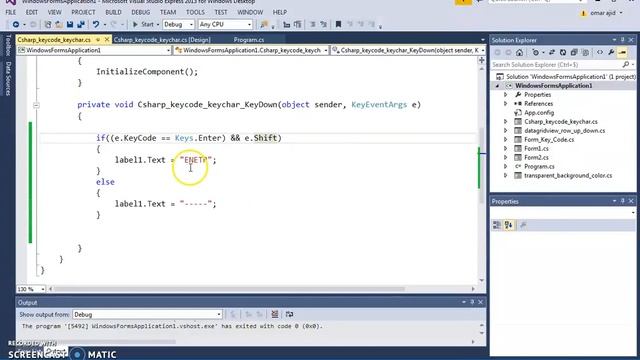640x360 pixels.
Task: Open the BUILD menu
Action: pos(113,12)
